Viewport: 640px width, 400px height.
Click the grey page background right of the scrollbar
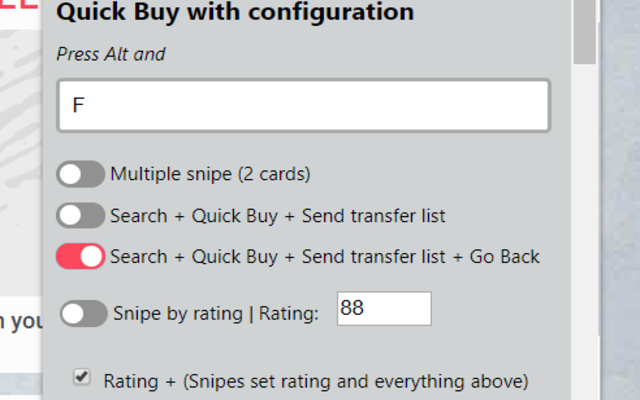coord(618,200)
